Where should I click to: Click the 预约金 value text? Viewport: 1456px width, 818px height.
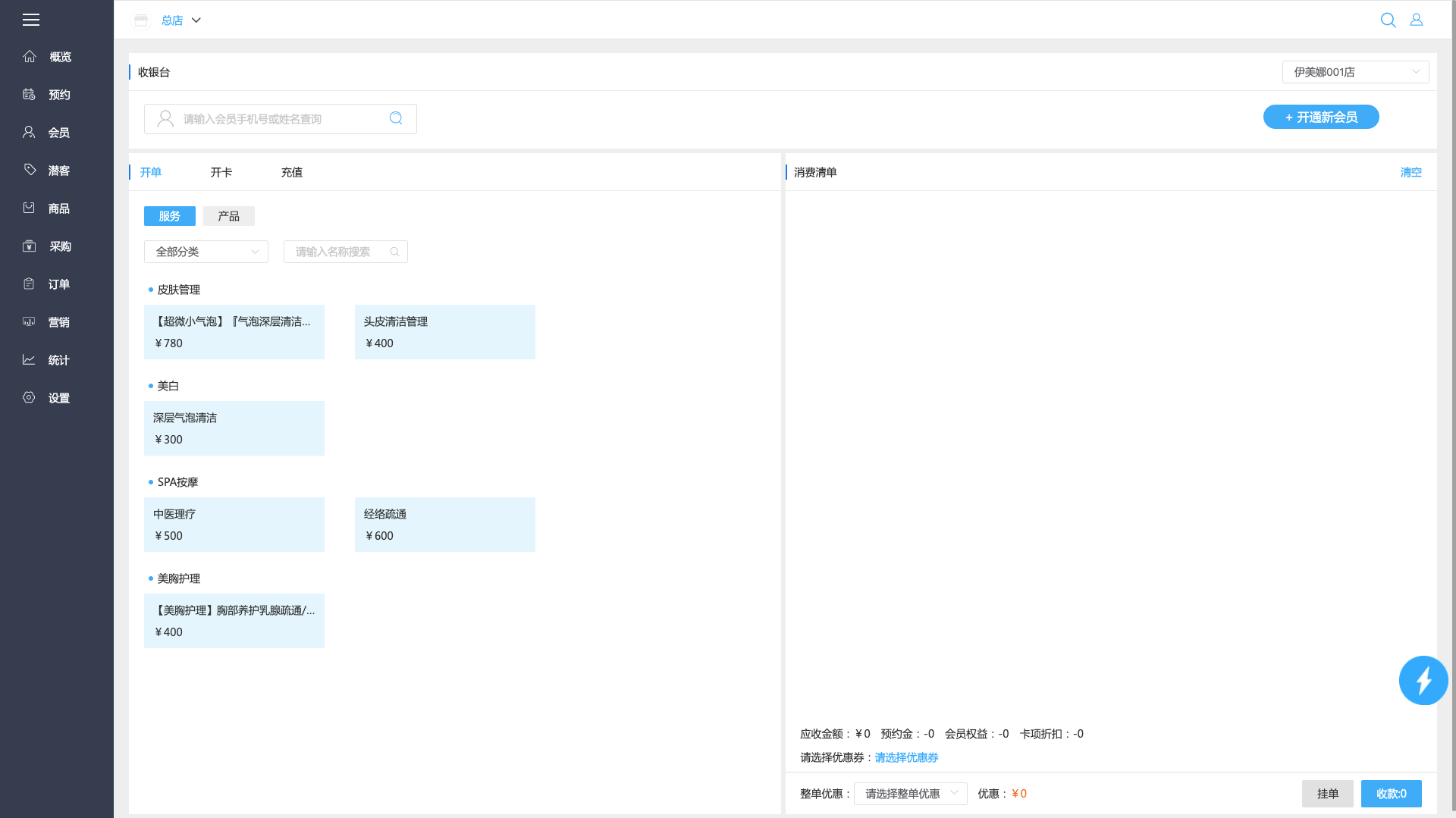coord(908,734)
